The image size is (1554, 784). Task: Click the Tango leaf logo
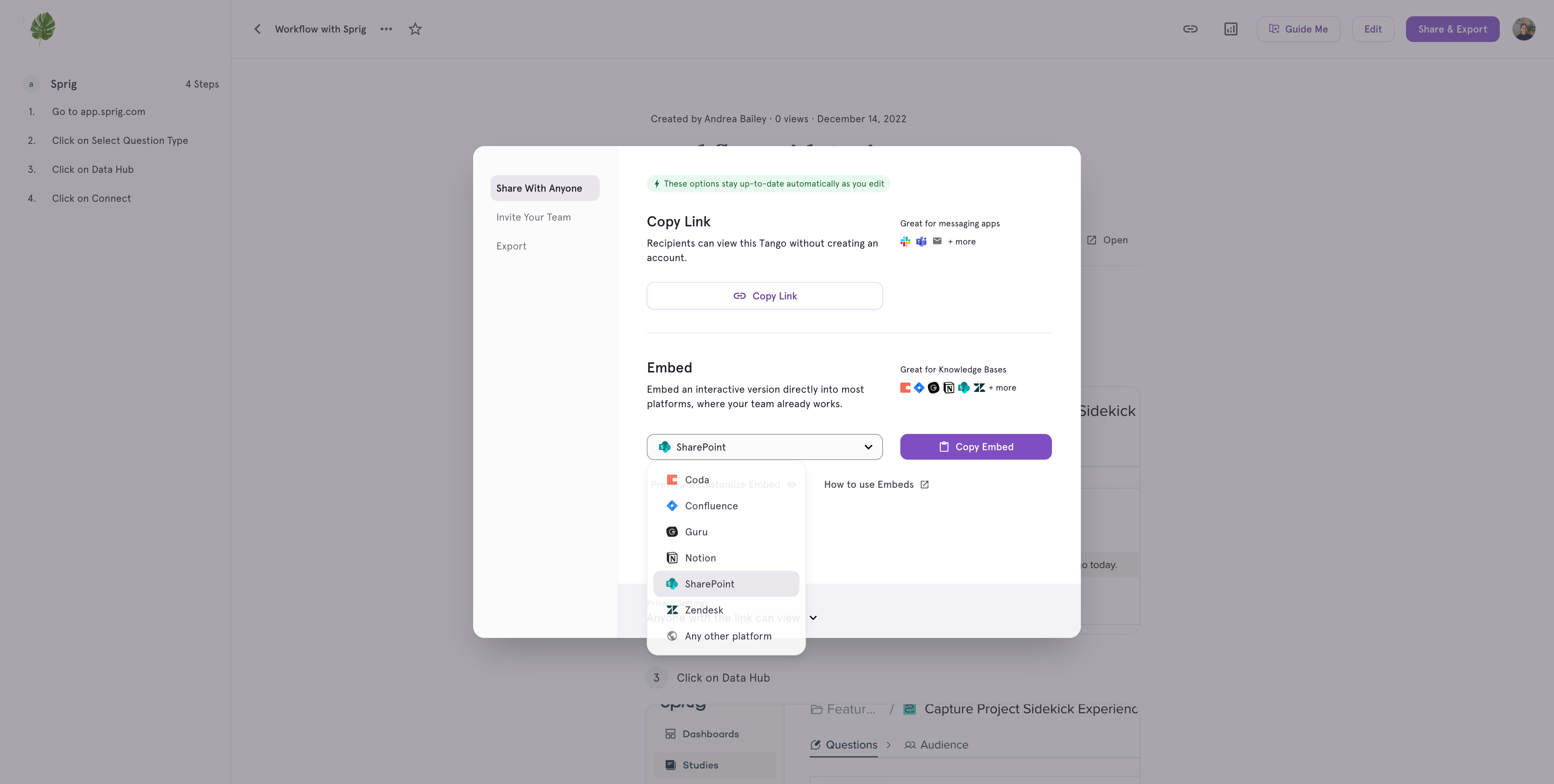42,28
